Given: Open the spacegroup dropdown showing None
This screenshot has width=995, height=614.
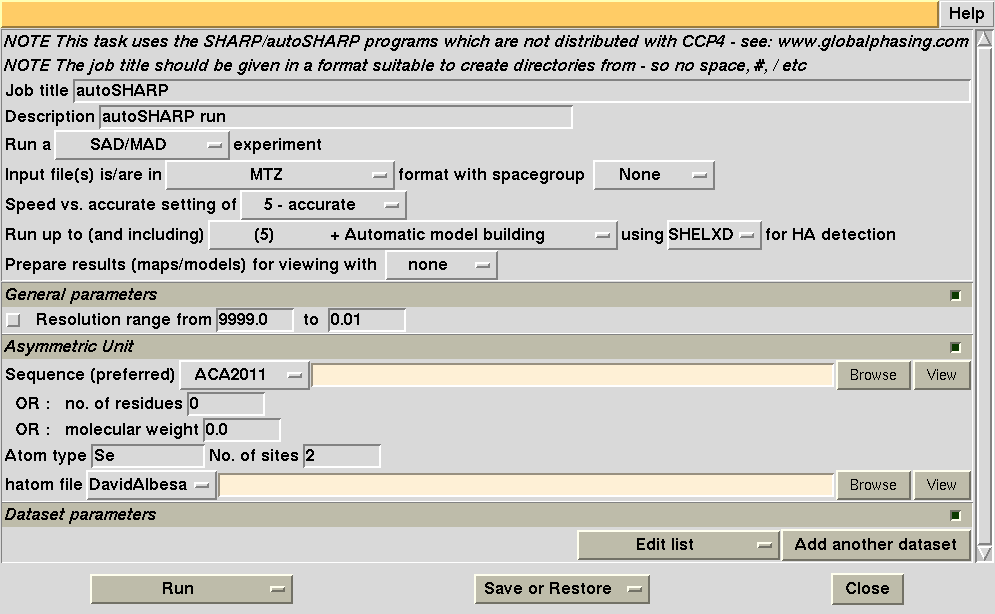Looking at the screenshot, I should (654, 174).
